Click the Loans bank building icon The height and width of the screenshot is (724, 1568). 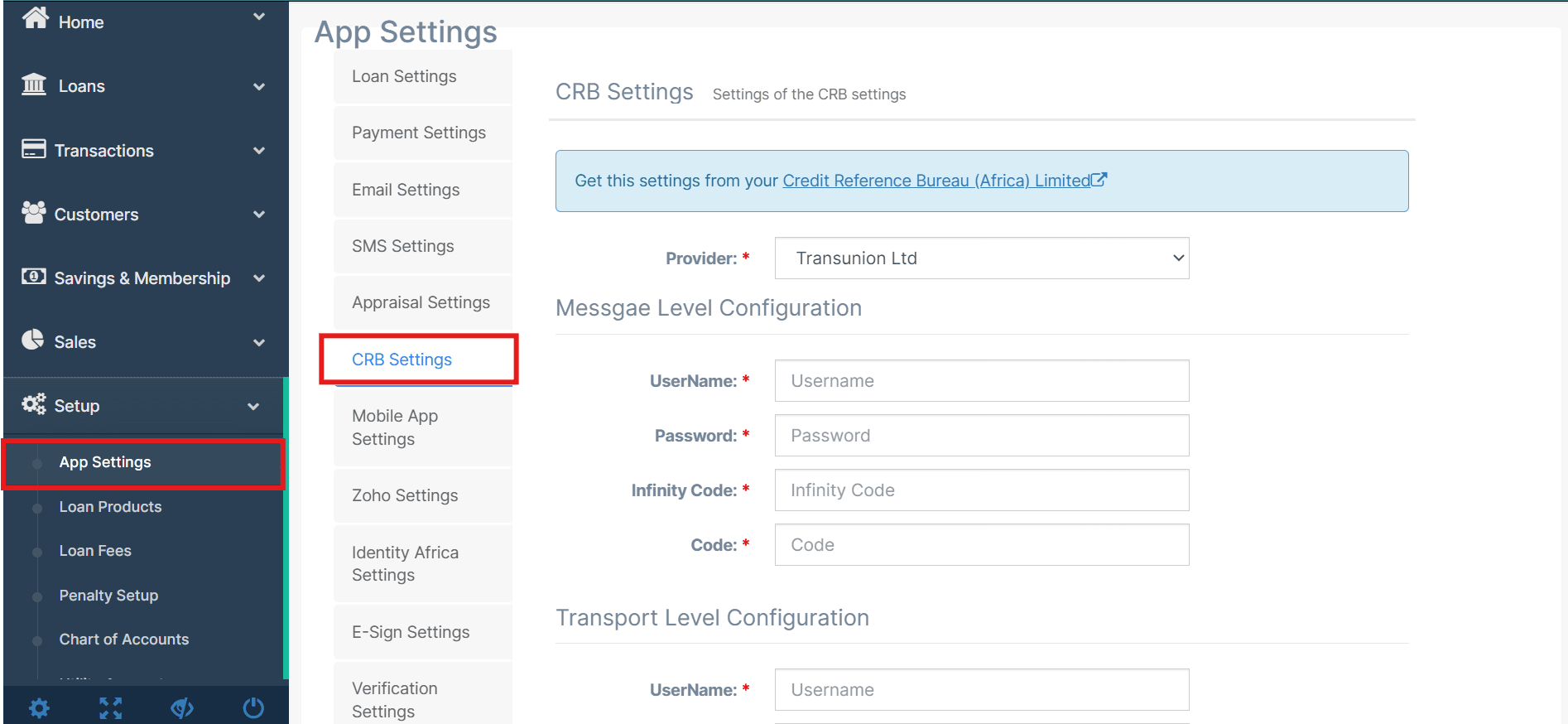34,84
